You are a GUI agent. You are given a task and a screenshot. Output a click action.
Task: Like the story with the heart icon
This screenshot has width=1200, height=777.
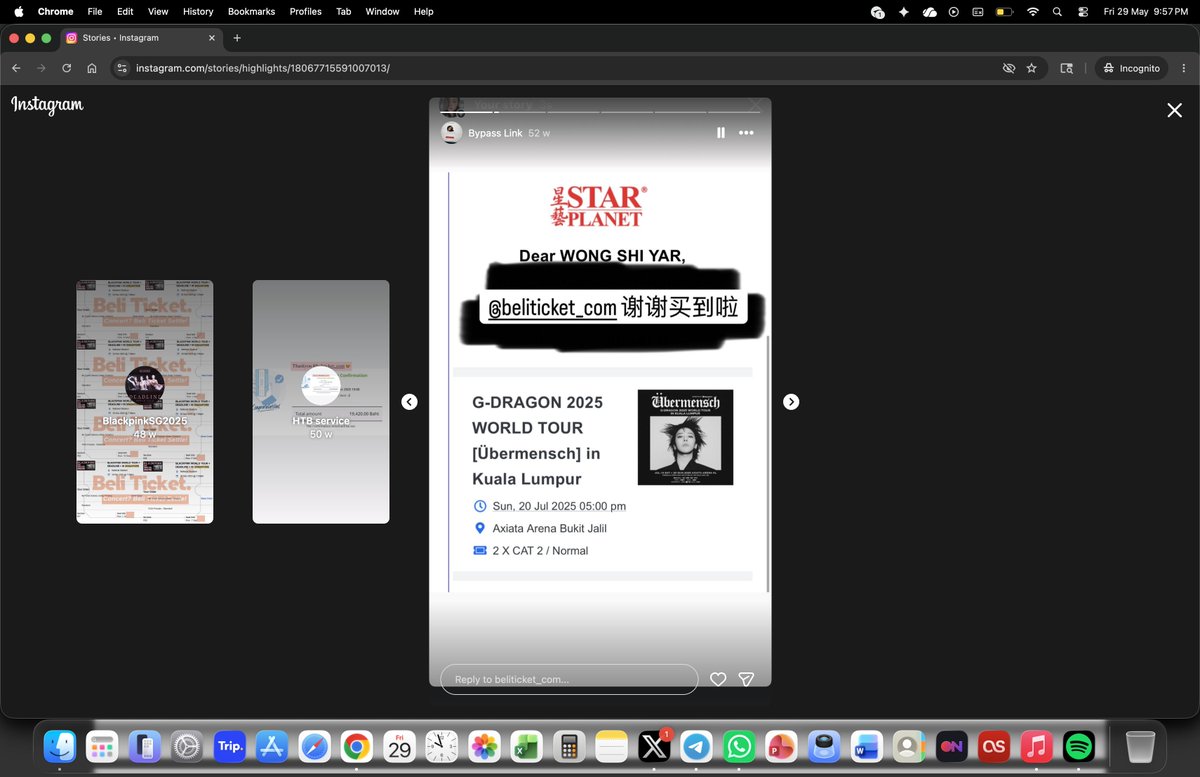tap(717, 679)
